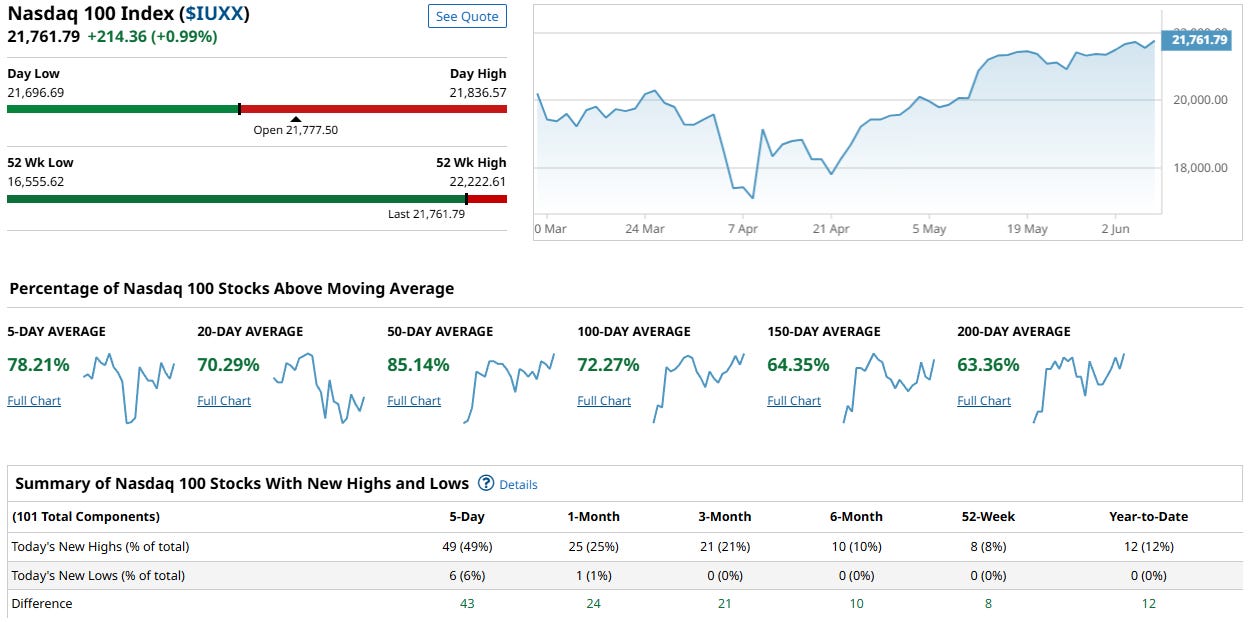This screenshot has width=1253, height=622.
Task: Click the +214.36 (+0.99%) change value
Action: click(152, 37)
